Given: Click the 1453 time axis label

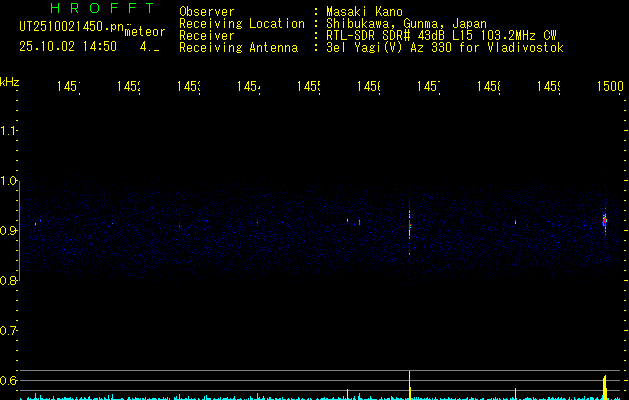Looking at the screenshot, I should [x=189, y=87].
